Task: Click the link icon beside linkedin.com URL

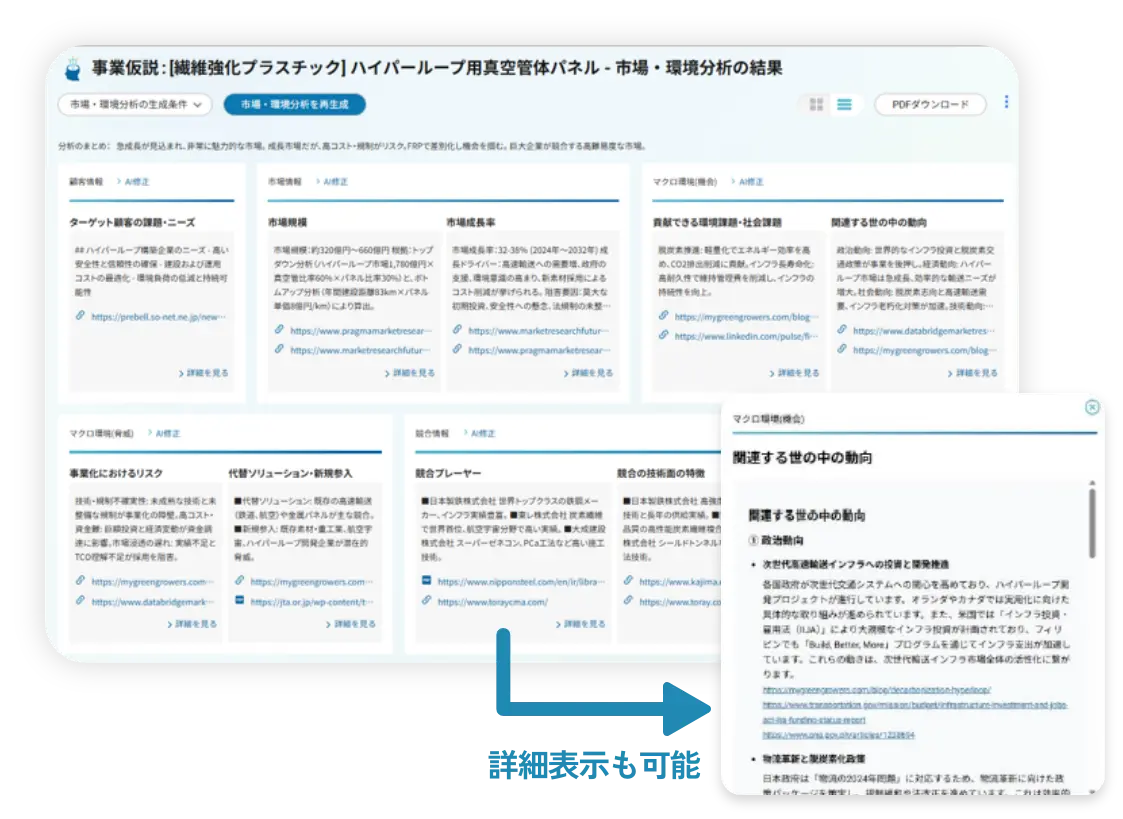Action: coord(663,336)
